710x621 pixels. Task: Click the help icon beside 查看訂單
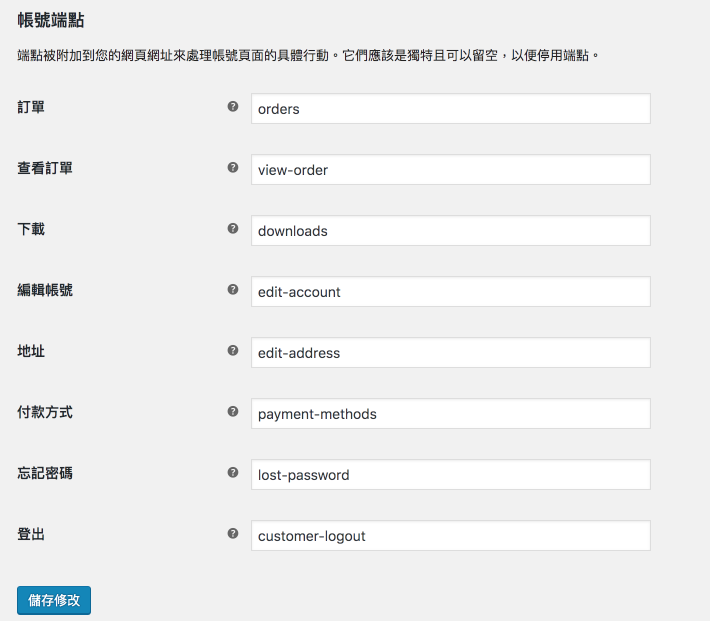tap(233, 168)
